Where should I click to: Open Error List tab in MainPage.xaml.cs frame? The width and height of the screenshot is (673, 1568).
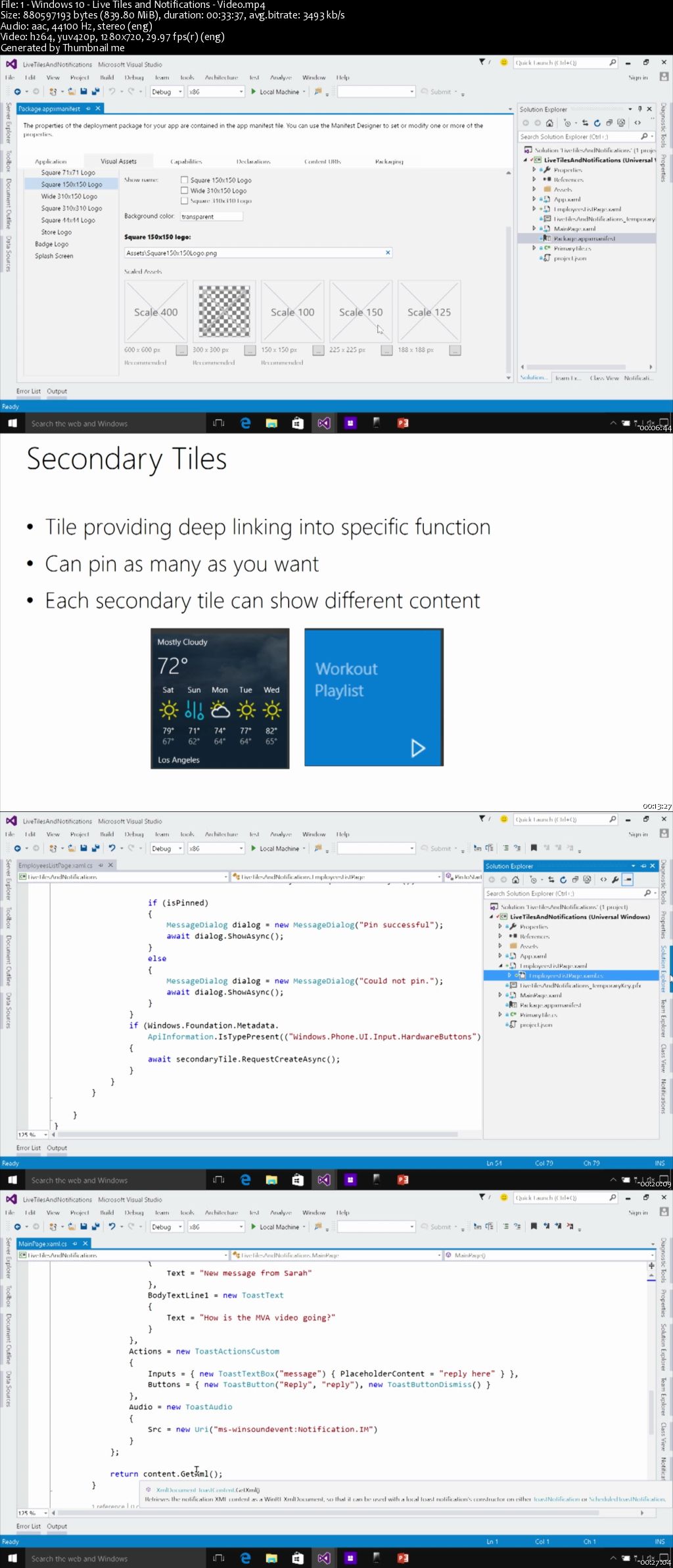point(28,1526)
